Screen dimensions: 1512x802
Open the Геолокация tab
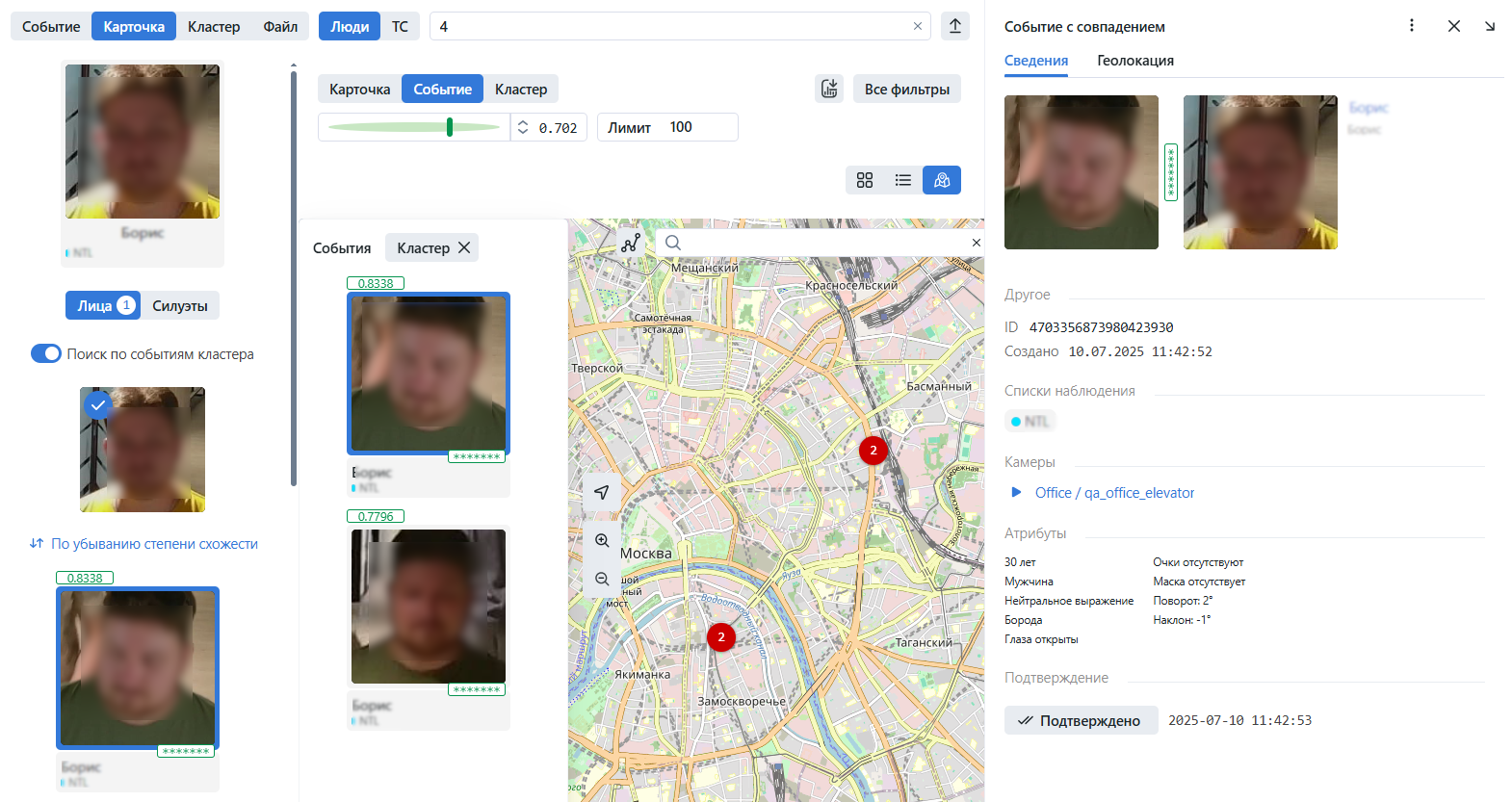click(x=1134, y=61)
